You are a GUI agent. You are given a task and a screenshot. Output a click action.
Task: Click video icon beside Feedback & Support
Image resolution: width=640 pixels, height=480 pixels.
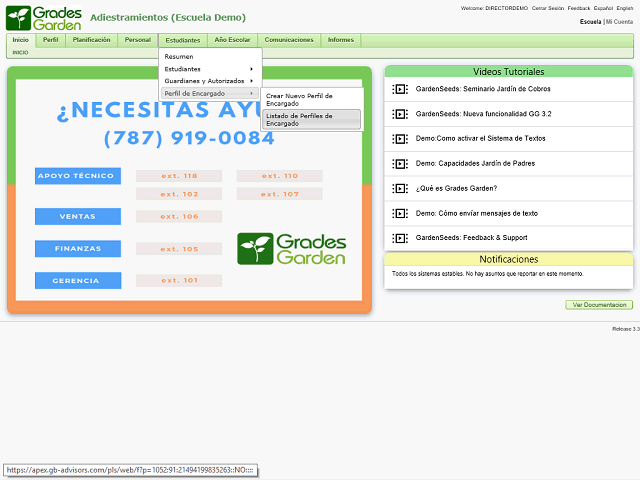coord(400,238)
